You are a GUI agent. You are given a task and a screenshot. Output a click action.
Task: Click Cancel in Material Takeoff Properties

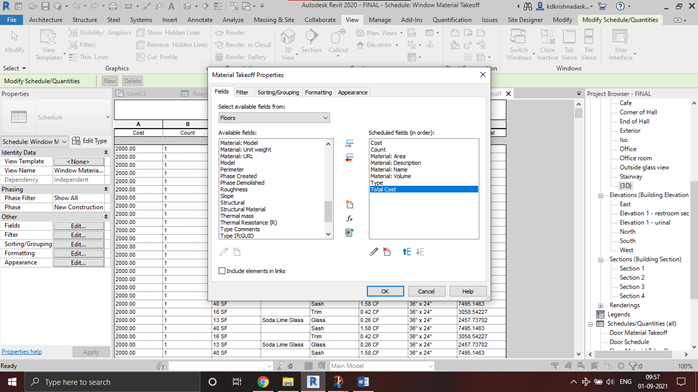coord(426,291)
